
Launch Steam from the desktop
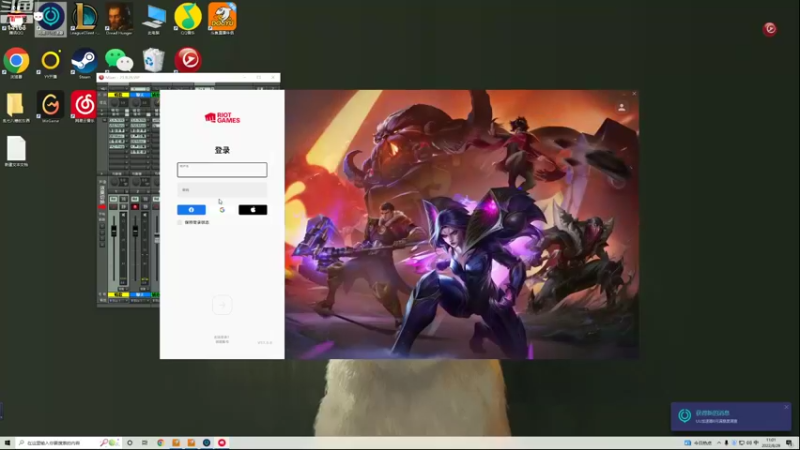tap(84, 63)
